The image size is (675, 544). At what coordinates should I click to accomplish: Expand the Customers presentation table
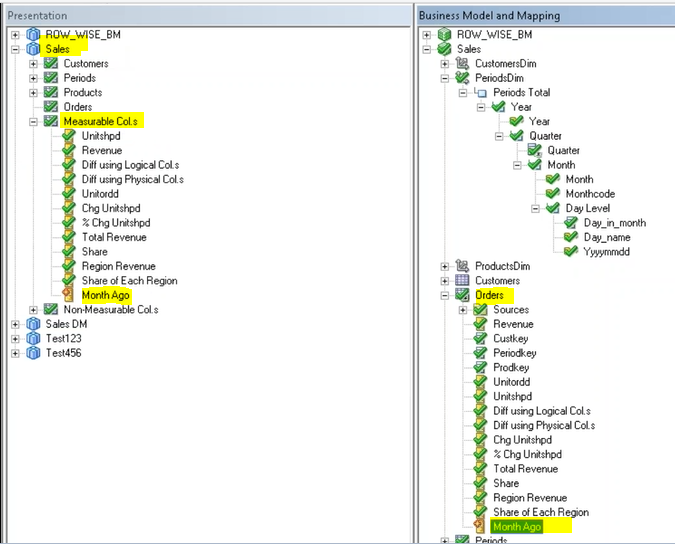coord(33,64)
